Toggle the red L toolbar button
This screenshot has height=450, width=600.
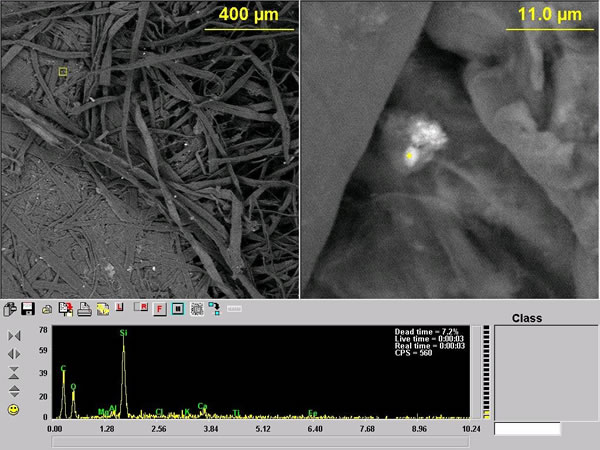coord(120,307)
